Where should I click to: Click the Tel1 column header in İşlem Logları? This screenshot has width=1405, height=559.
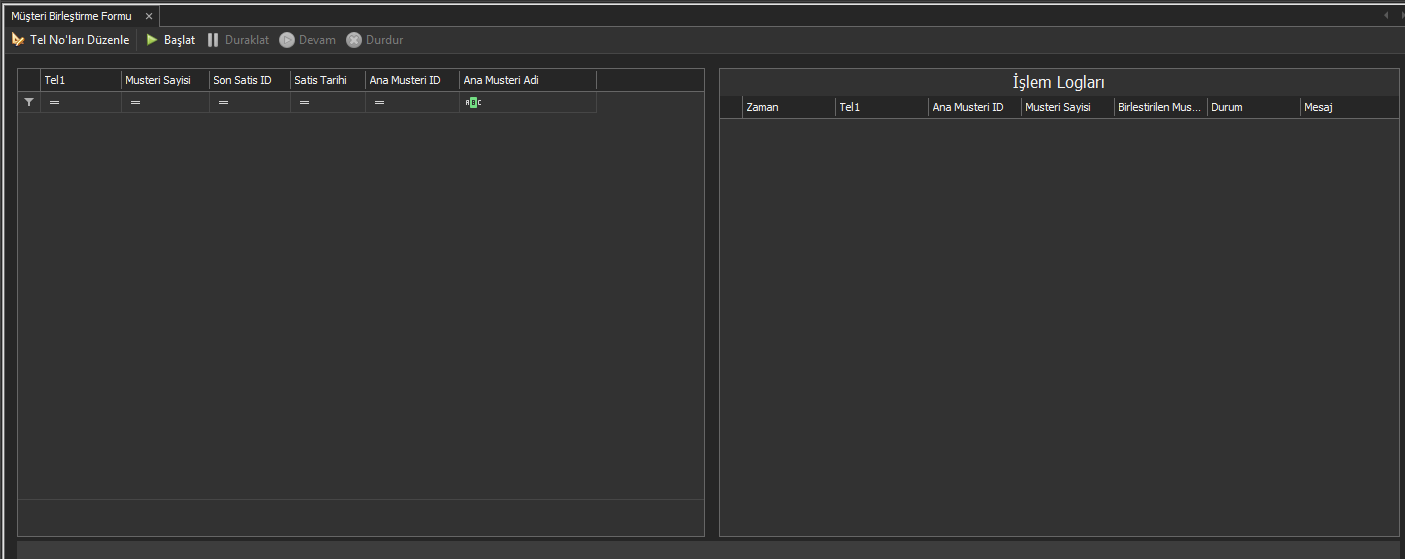tap(882, 107)
